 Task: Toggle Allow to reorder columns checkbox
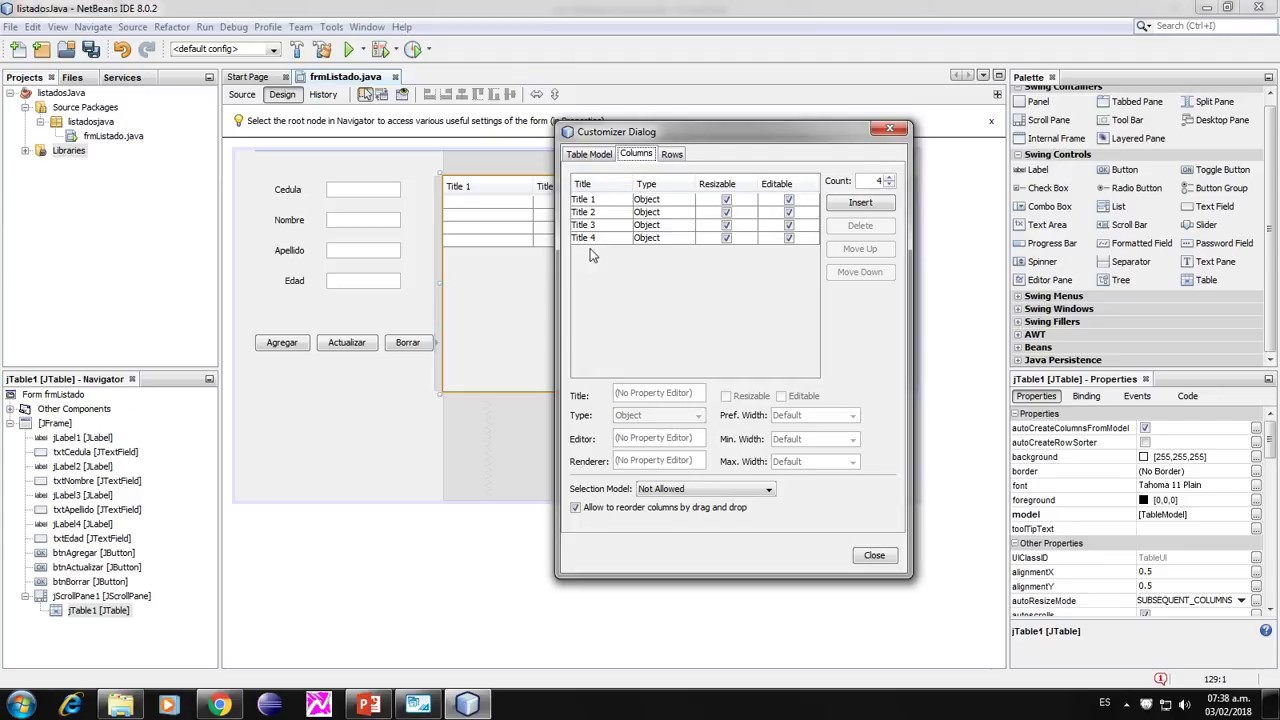[576, 508]
